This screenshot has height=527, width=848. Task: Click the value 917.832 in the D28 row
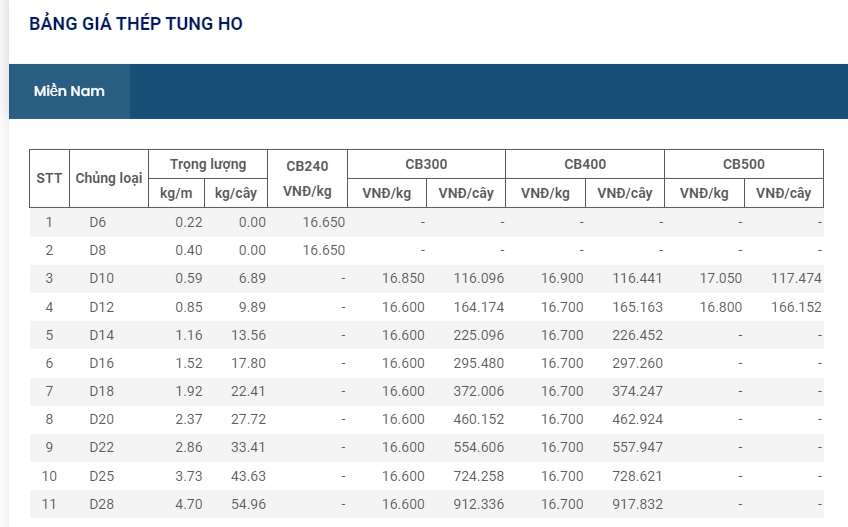point(638,504)
